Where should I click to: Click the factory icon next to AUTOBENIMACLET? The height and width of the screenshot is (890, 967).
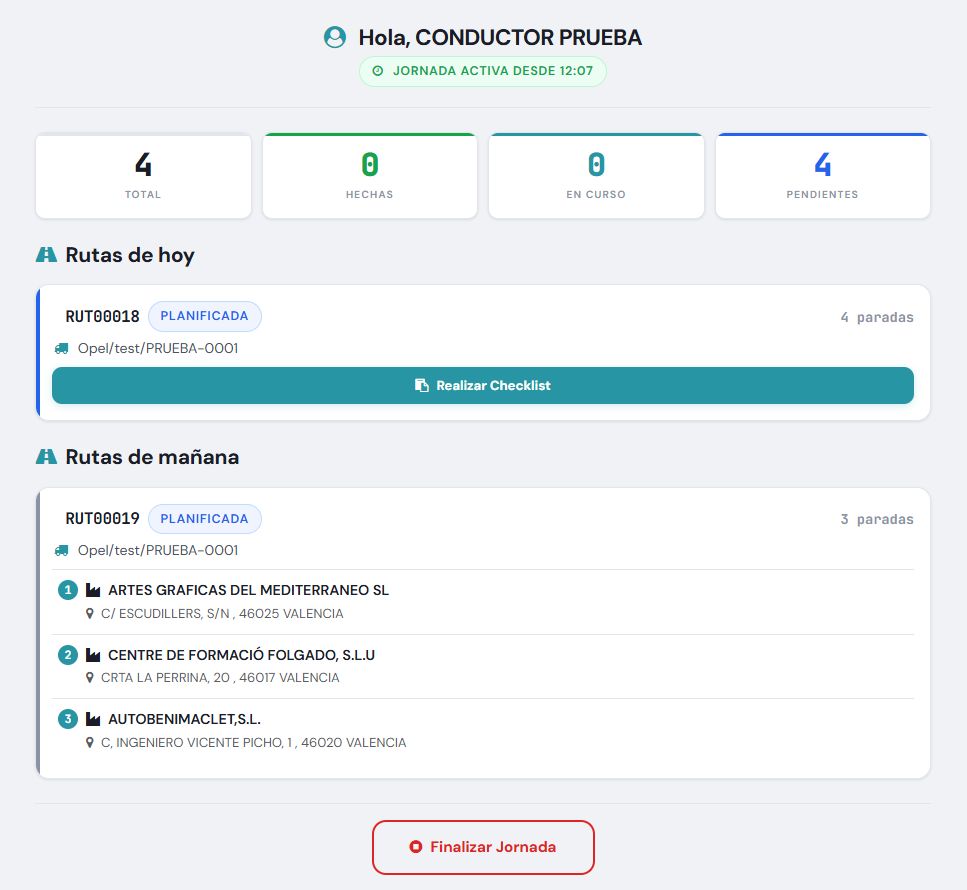tap(93, 719)
